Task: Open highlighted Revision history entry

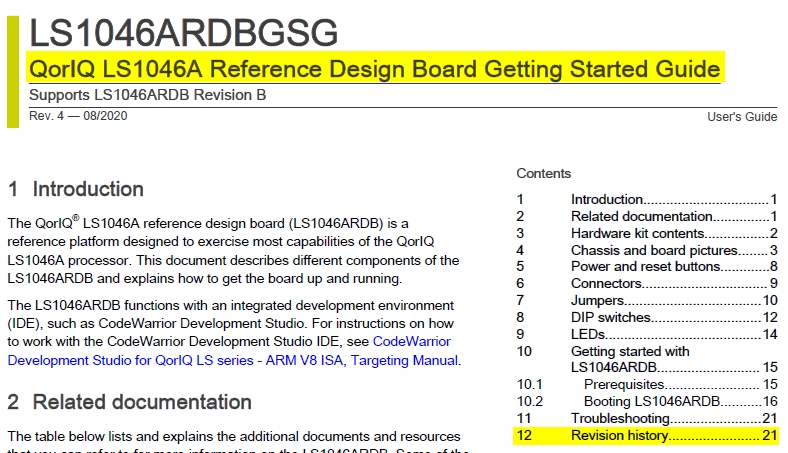Action: point(647,435)
